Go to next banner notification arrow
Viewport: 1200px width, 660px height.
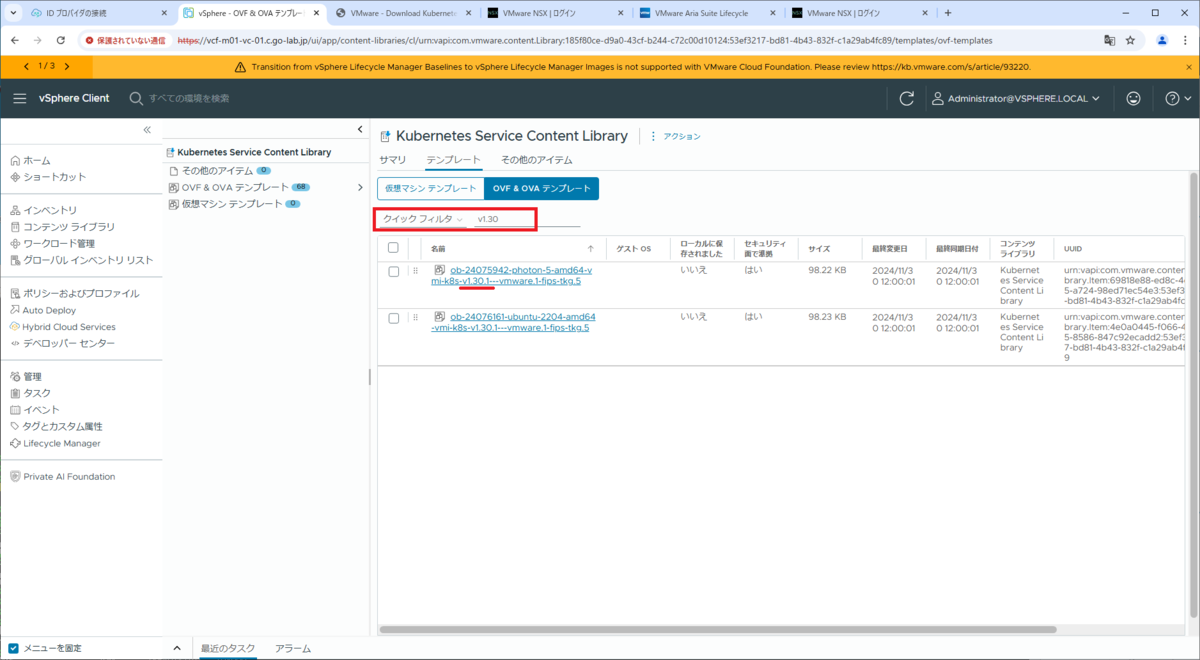click(x=66, y=66)
